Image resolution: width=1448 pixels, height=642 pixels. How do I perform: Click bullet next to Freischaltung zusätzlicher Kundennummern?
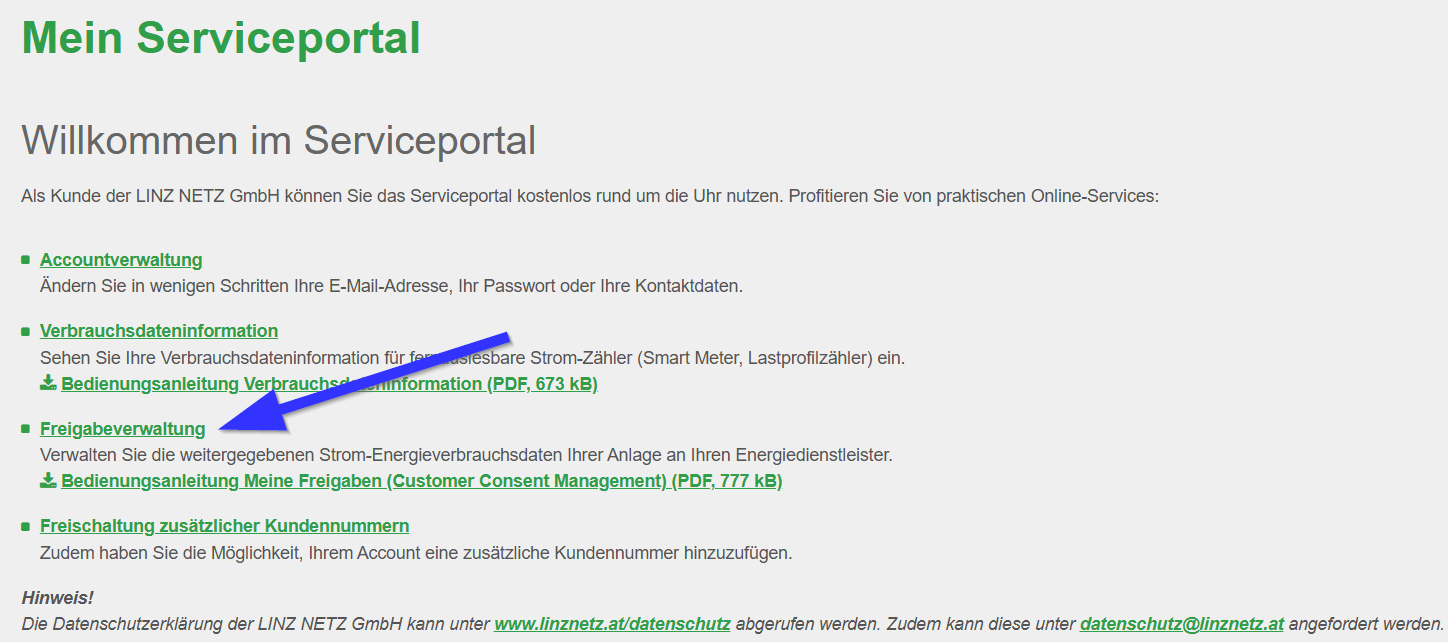pyautogui.click(x=26, y=526)
